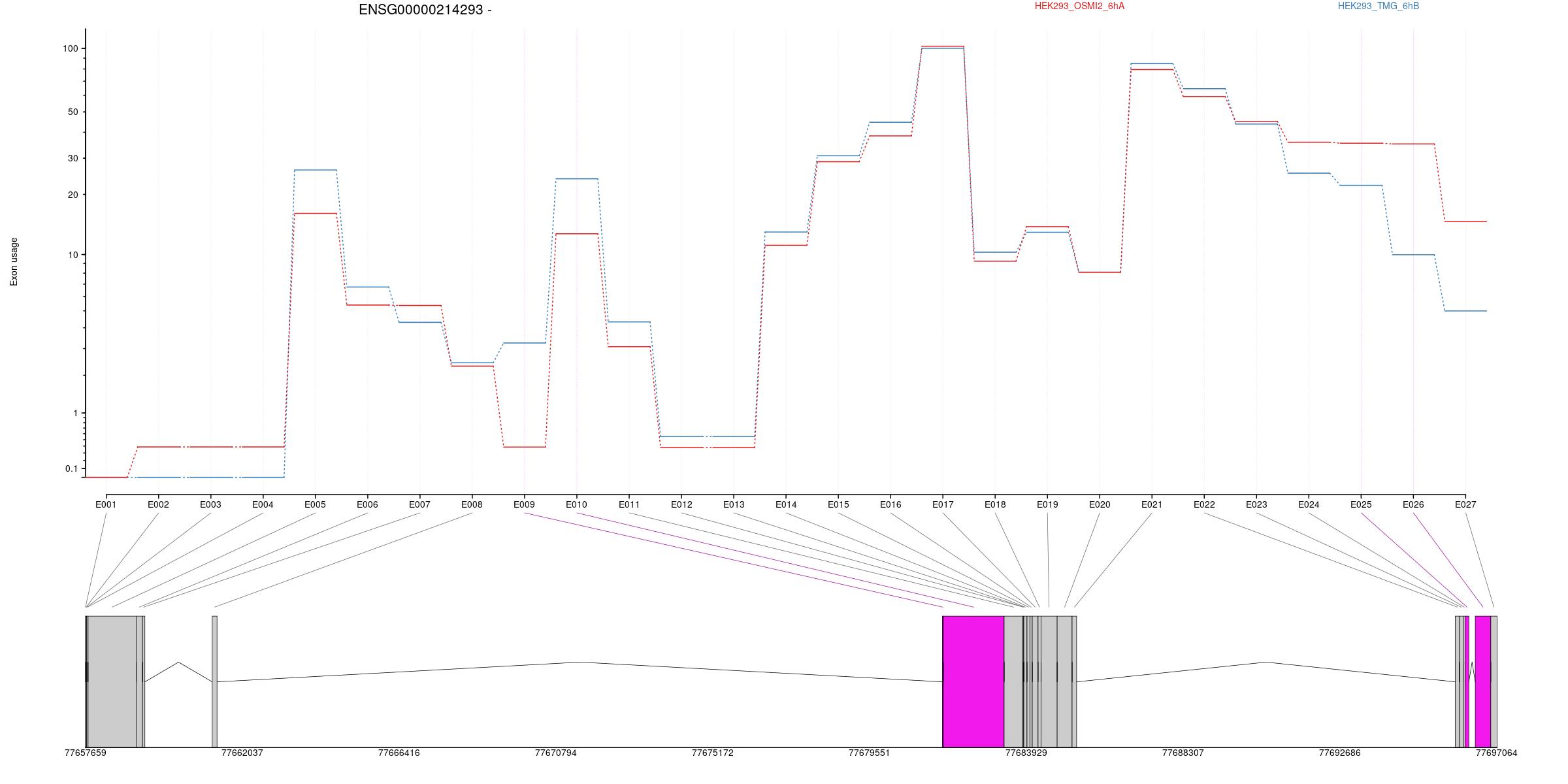
Task: Click the wide gray exon block starting at 77657659
Action: 112,681
